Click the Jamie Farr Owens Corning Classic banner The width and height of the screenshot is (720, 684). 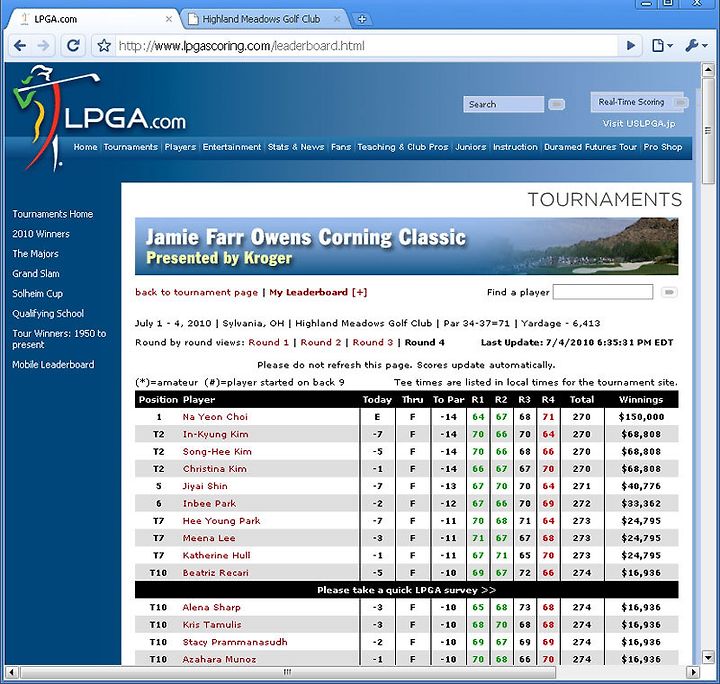pos(406,247)
